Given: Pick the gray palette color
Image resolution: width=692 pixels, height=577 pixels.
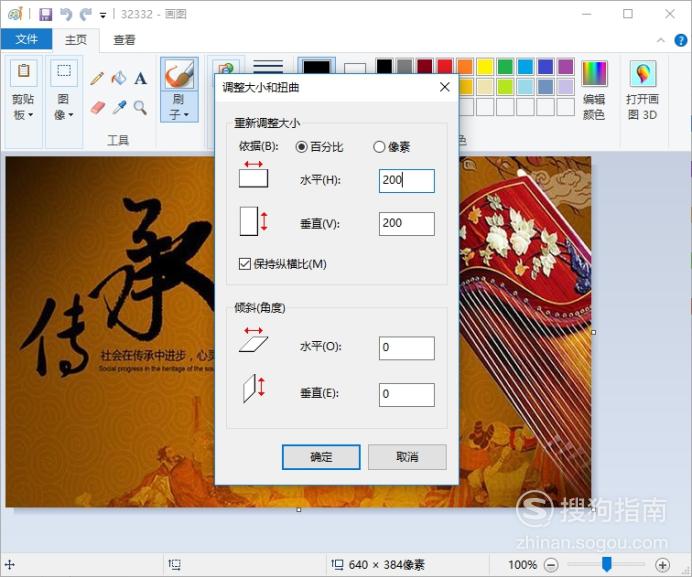Looking at the screenshot, I should [404, 67].
